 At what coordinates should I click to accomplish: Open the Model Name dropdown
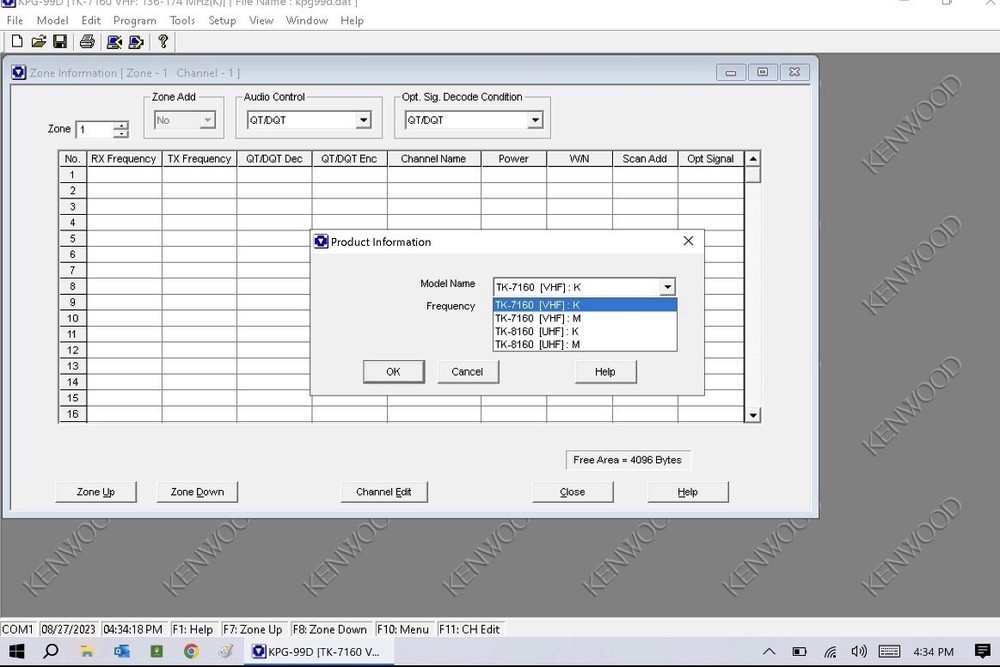[x=667, y=287]
